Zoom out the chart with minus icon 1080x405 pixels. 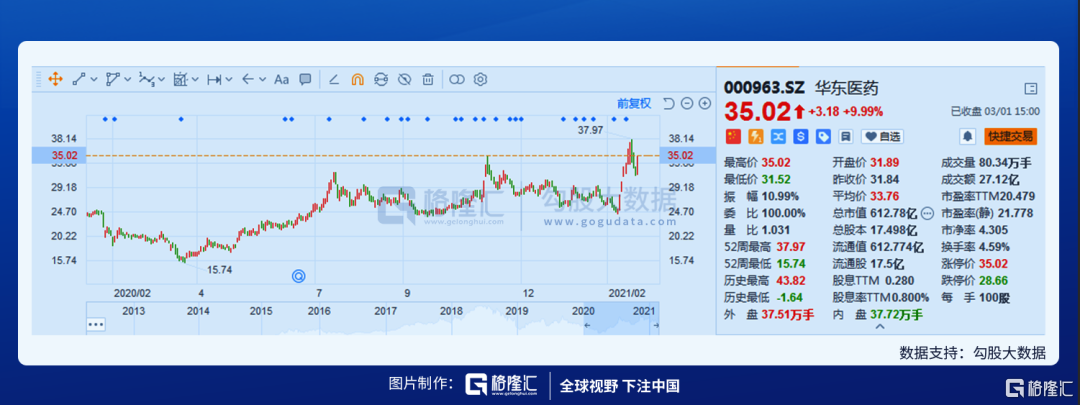(687, 103)
